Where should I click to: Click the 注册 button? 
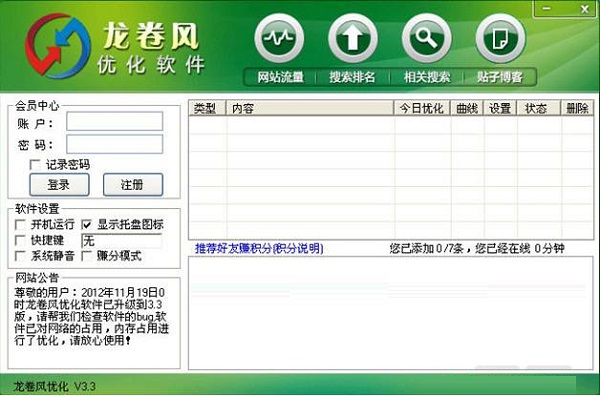pyautogui.click(x=133, y=185)
